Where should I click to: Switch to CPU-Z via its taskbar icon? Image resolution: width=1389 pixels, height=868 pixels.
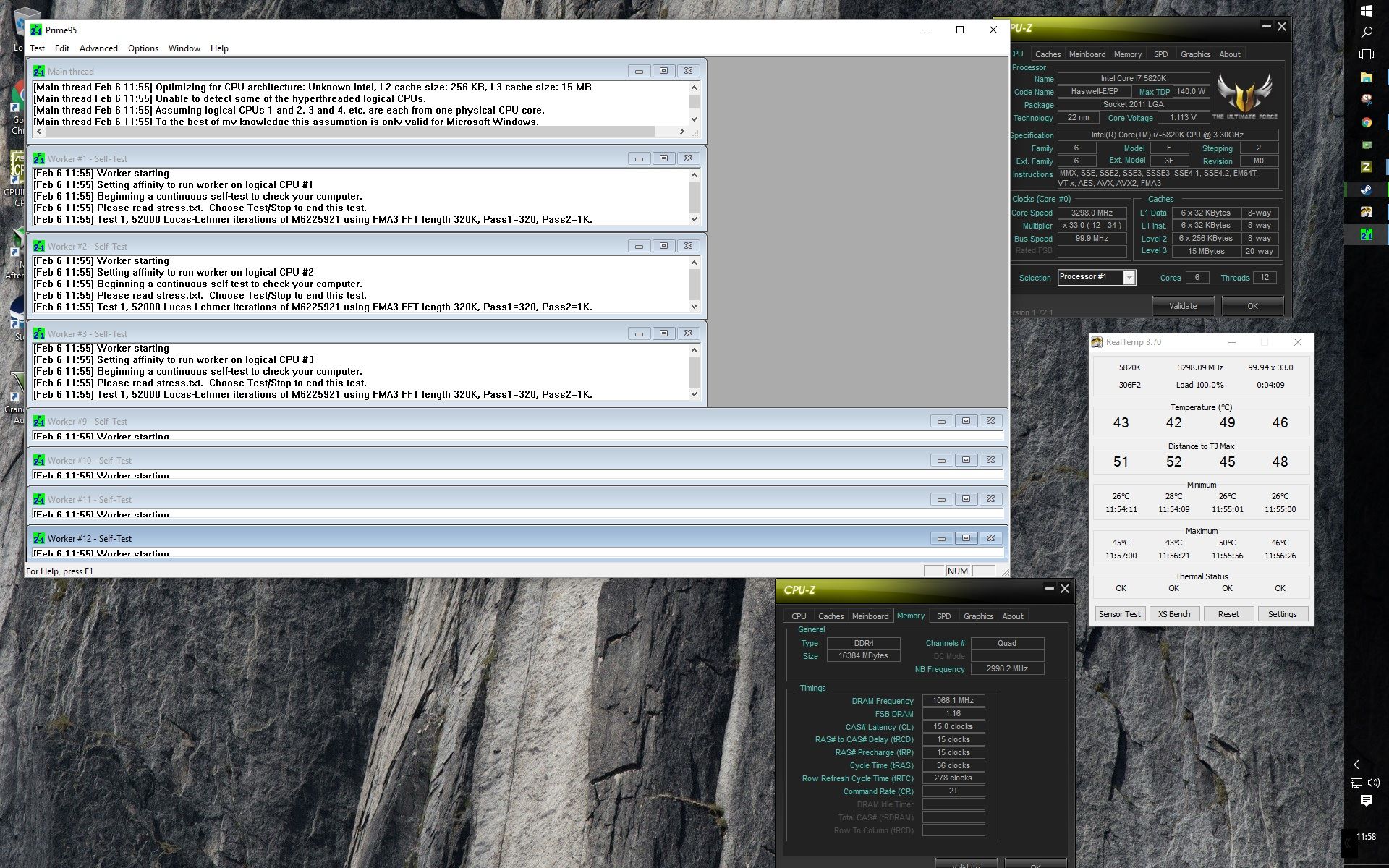pyautogui.click(x=1367, y=167)
